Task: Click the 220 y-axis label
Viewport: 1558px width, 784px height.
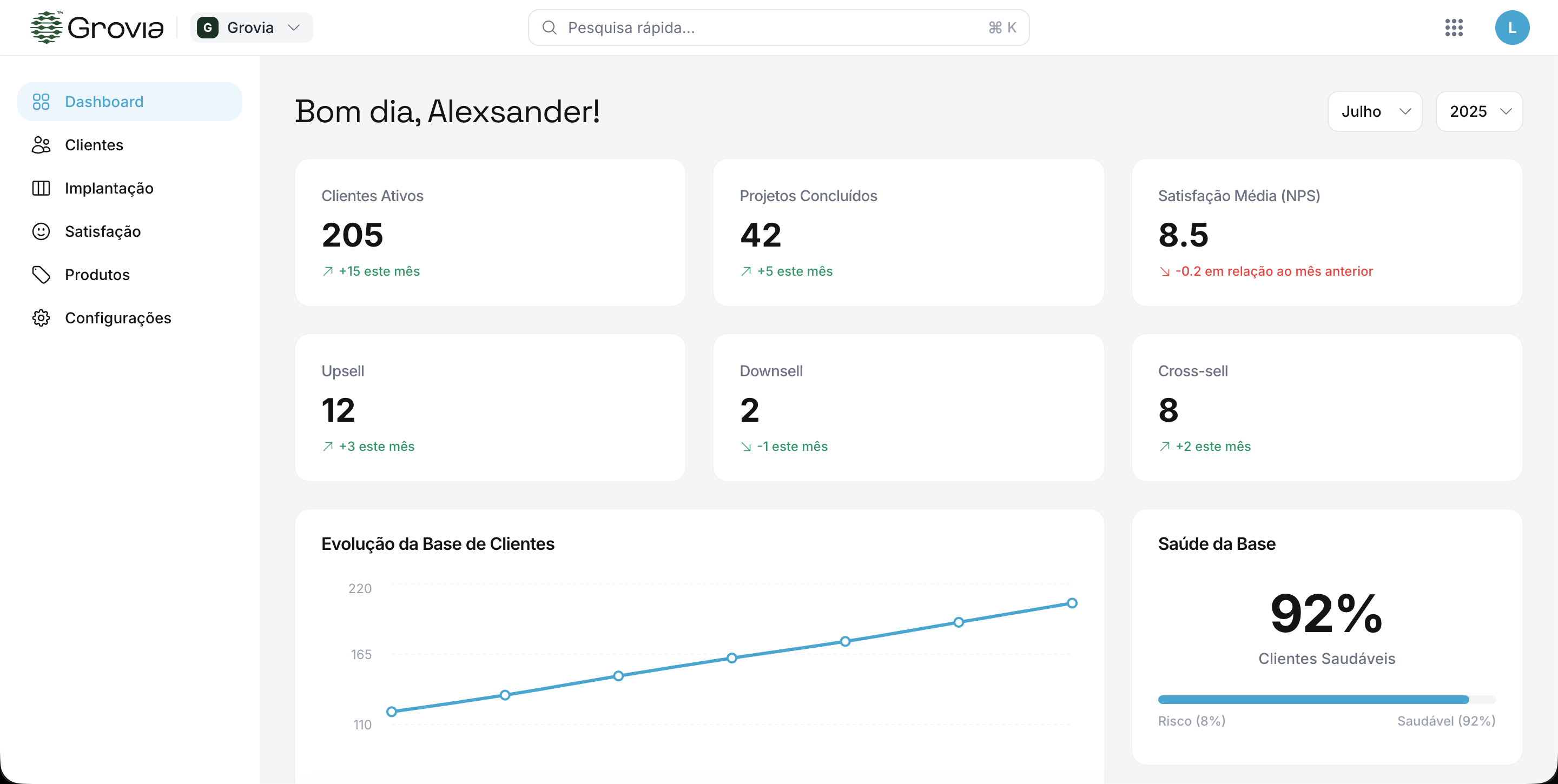Action: [360, 589]
